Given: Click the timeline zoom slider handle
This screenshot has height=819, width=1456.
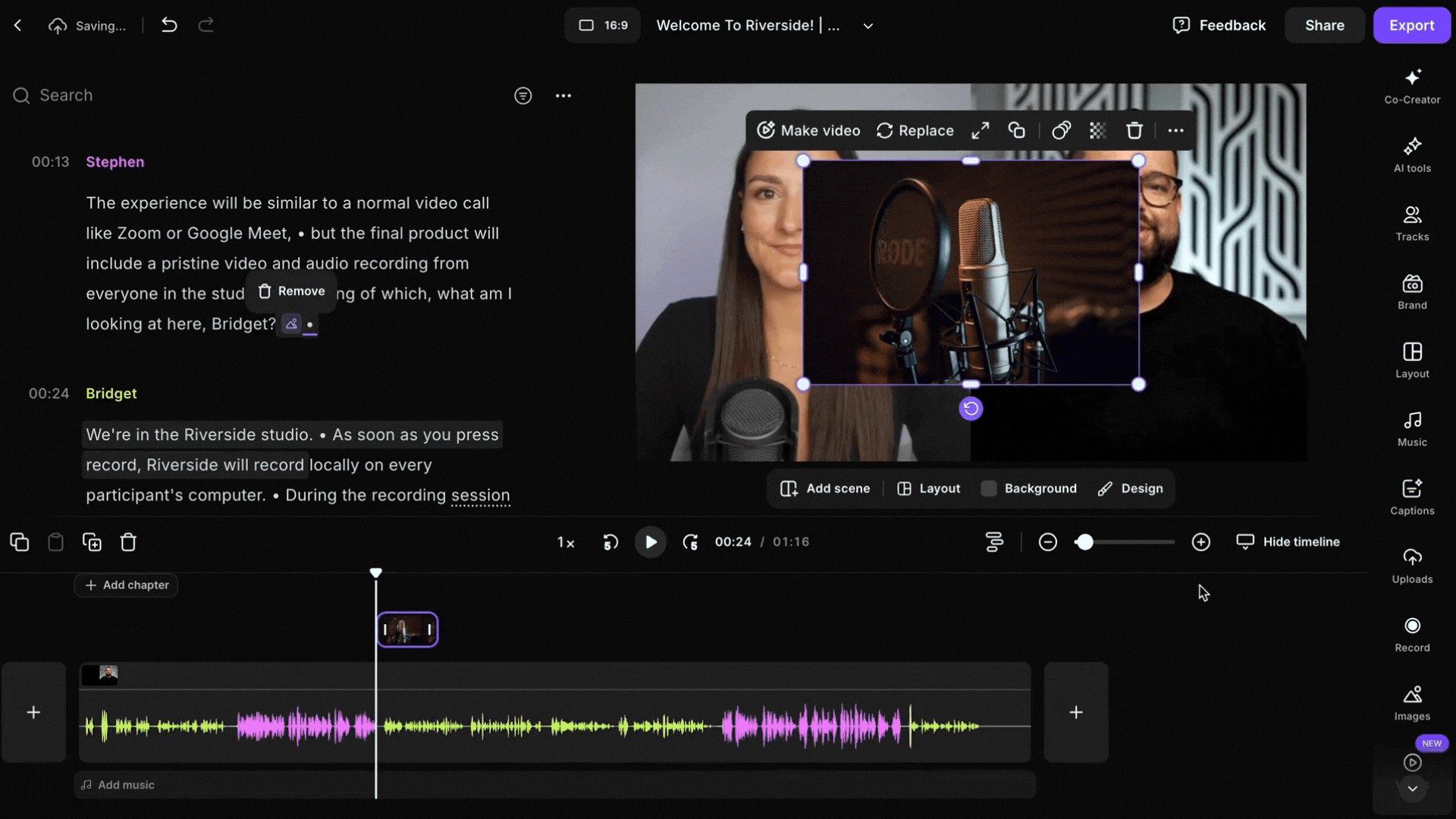Looking at the screenshot, I should pos(1085,541).
